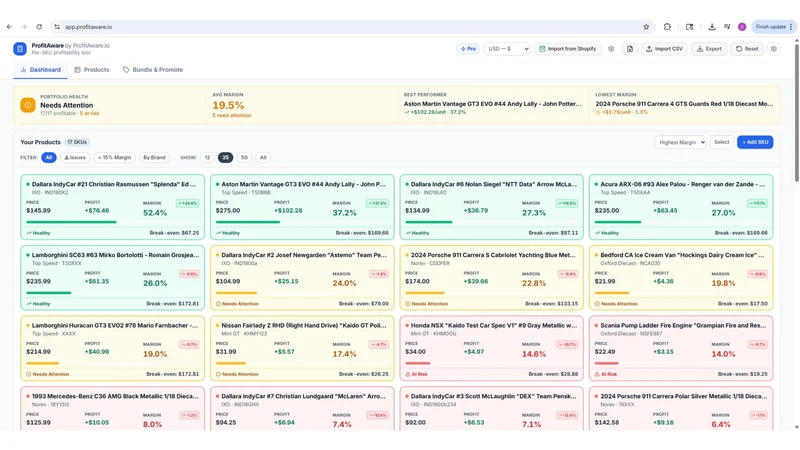The width and height of the screenshot is (800, 450).
Task: Click the document icon left of Import CSV
Action: (630, 49)
